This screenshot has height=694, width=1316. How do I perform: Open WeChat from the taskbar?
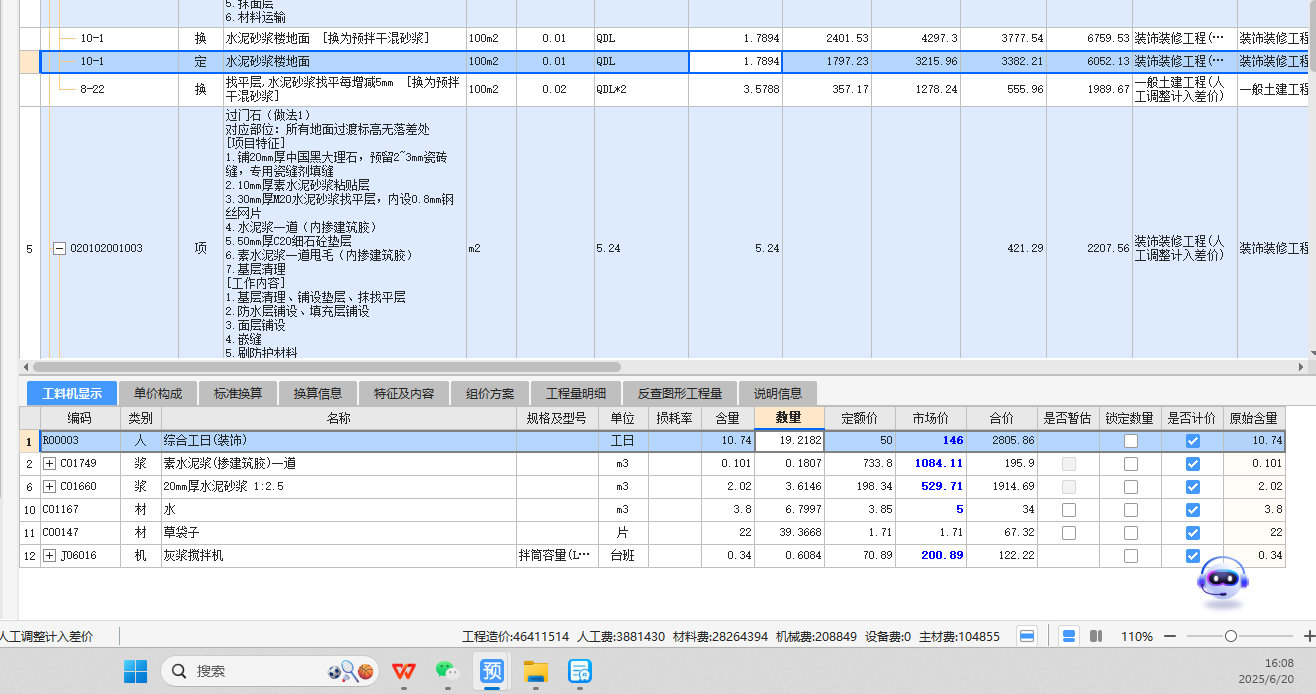[447, 671]
